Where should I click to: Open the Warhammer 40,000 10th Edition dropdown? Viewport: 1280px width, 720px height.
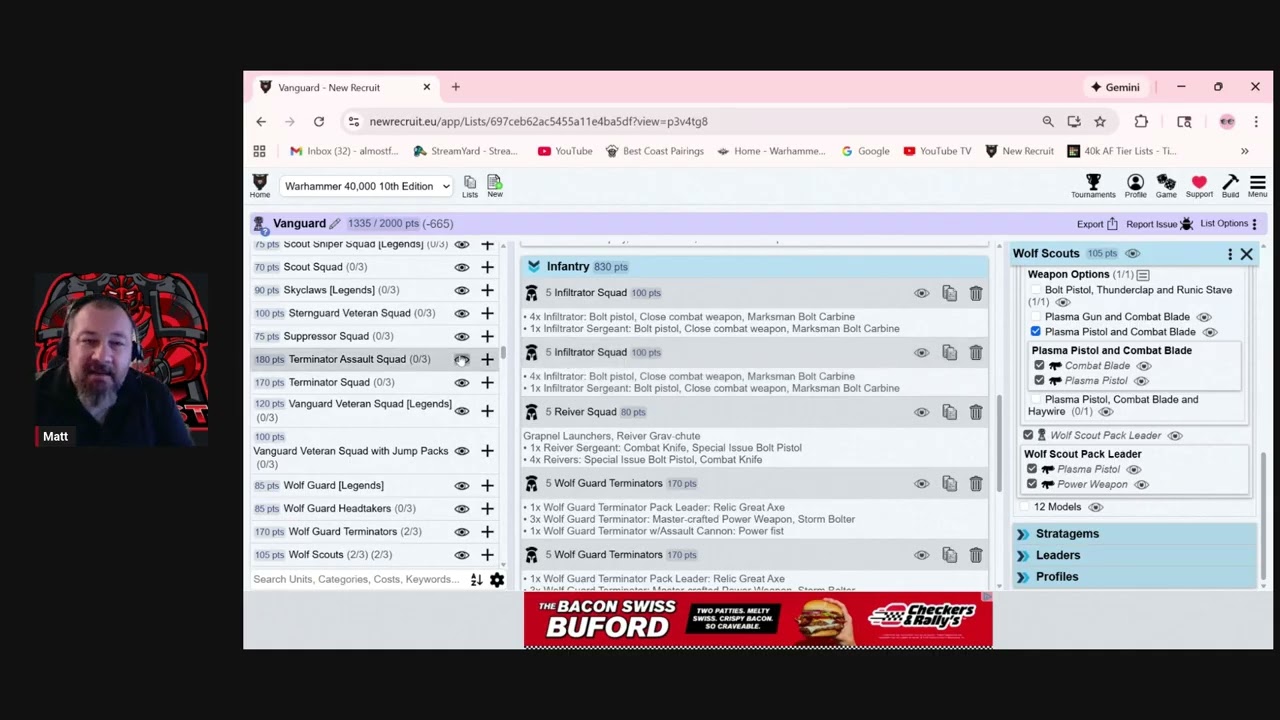click(366, 186)
